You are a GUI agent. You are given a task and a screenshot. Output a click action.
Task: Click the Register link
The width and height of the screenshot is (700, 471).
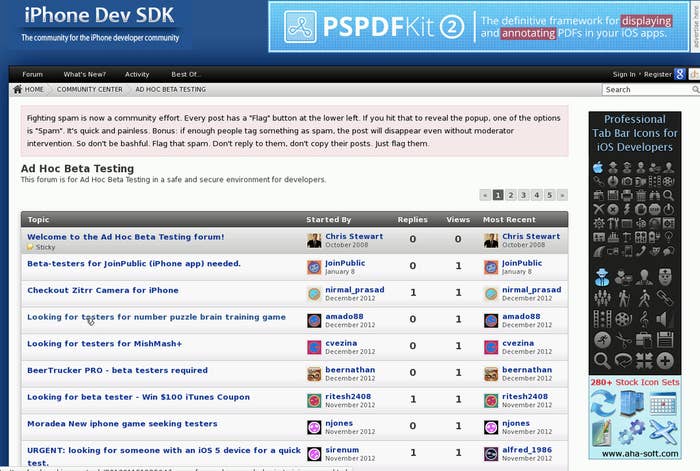(658, 74)
